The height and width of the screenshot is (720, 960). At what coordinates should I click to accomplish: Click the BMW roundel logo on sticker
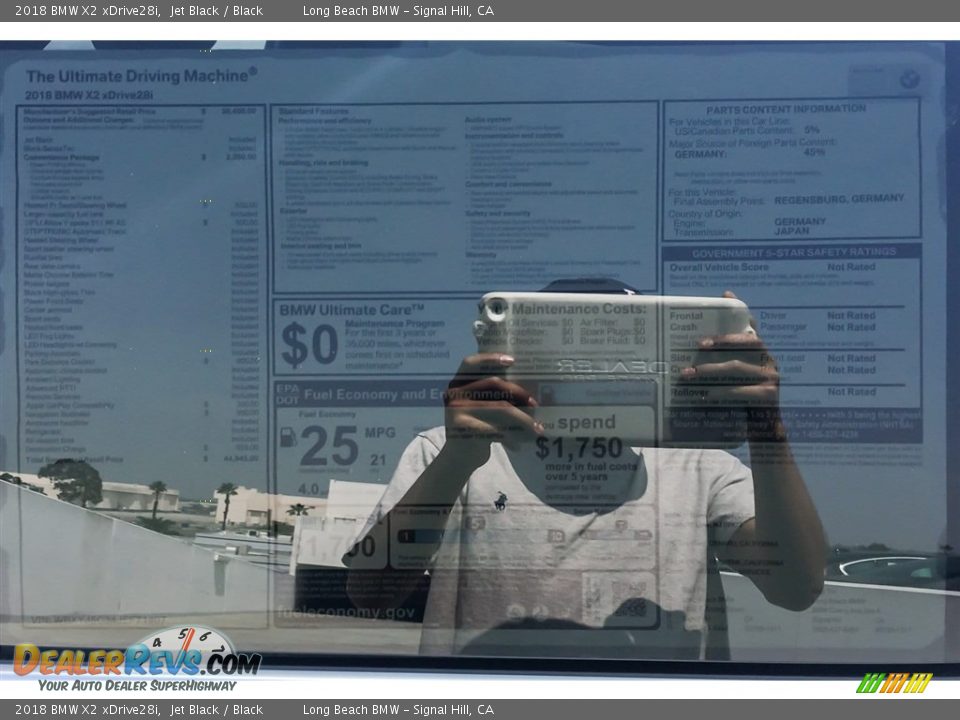coord(908,80)
